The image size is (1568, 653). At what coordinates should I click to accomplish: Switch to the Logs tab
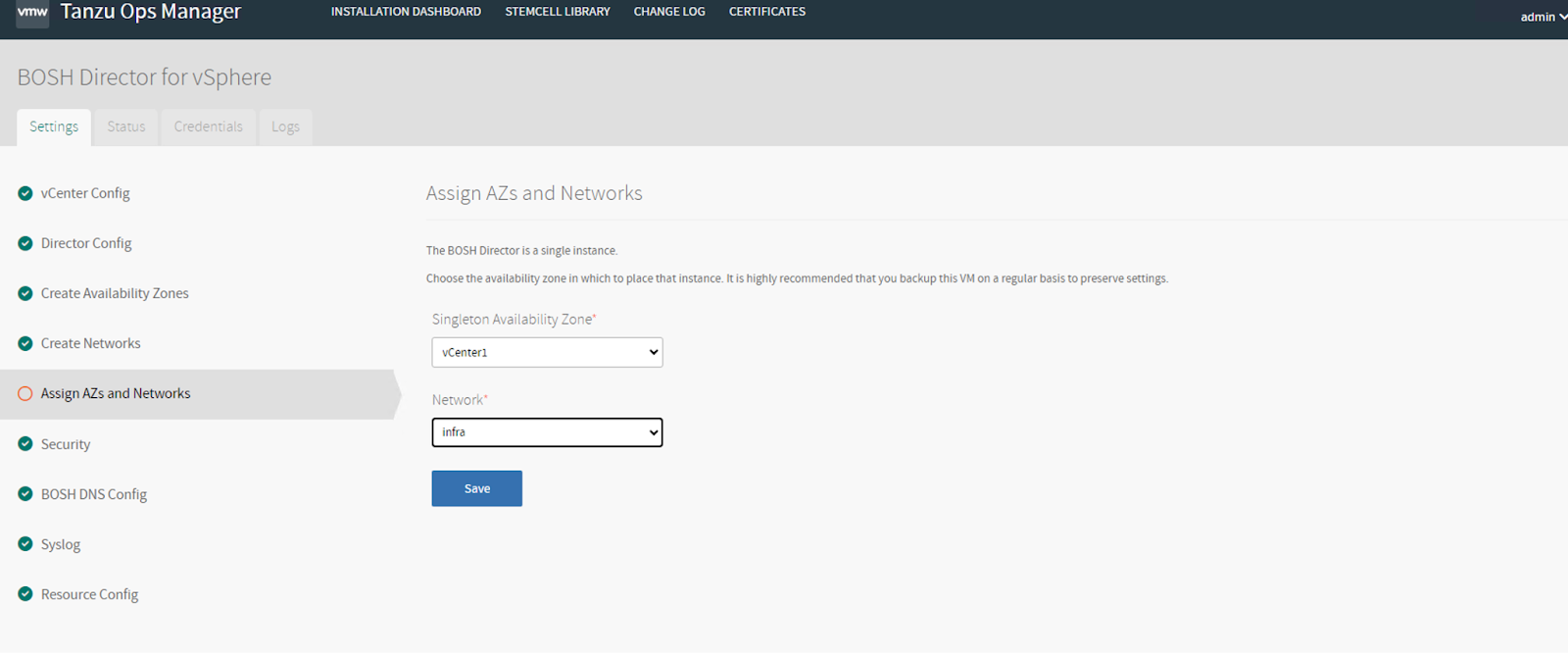point(285,126)
